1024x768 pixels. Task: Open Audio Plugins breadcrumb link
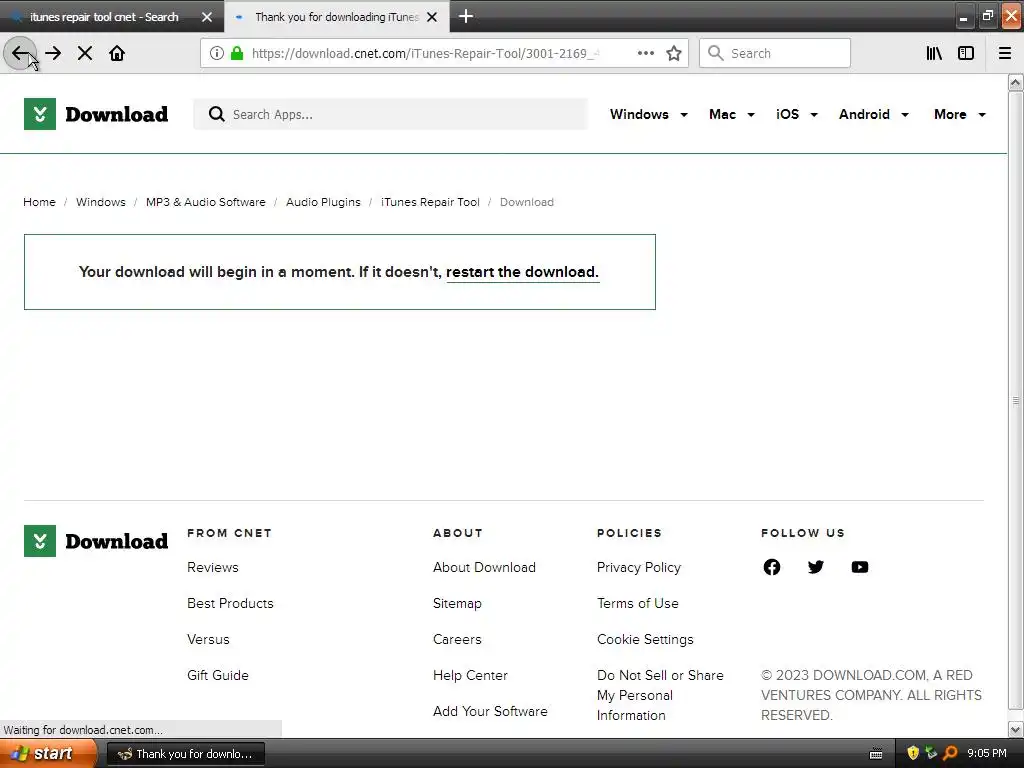pyautogui.click(x=323, y=202)
